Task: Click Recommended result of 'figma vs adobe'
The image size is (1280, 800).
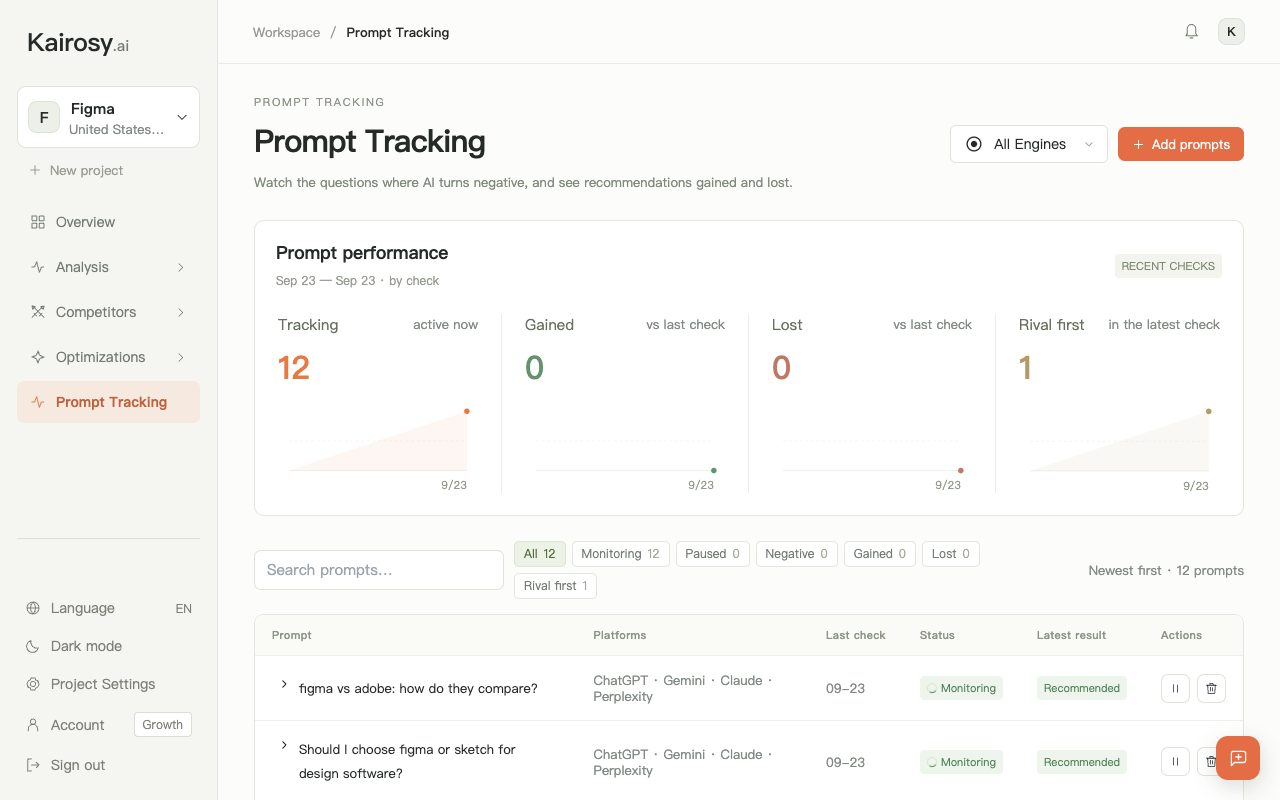Action: tap(1082, 688)
